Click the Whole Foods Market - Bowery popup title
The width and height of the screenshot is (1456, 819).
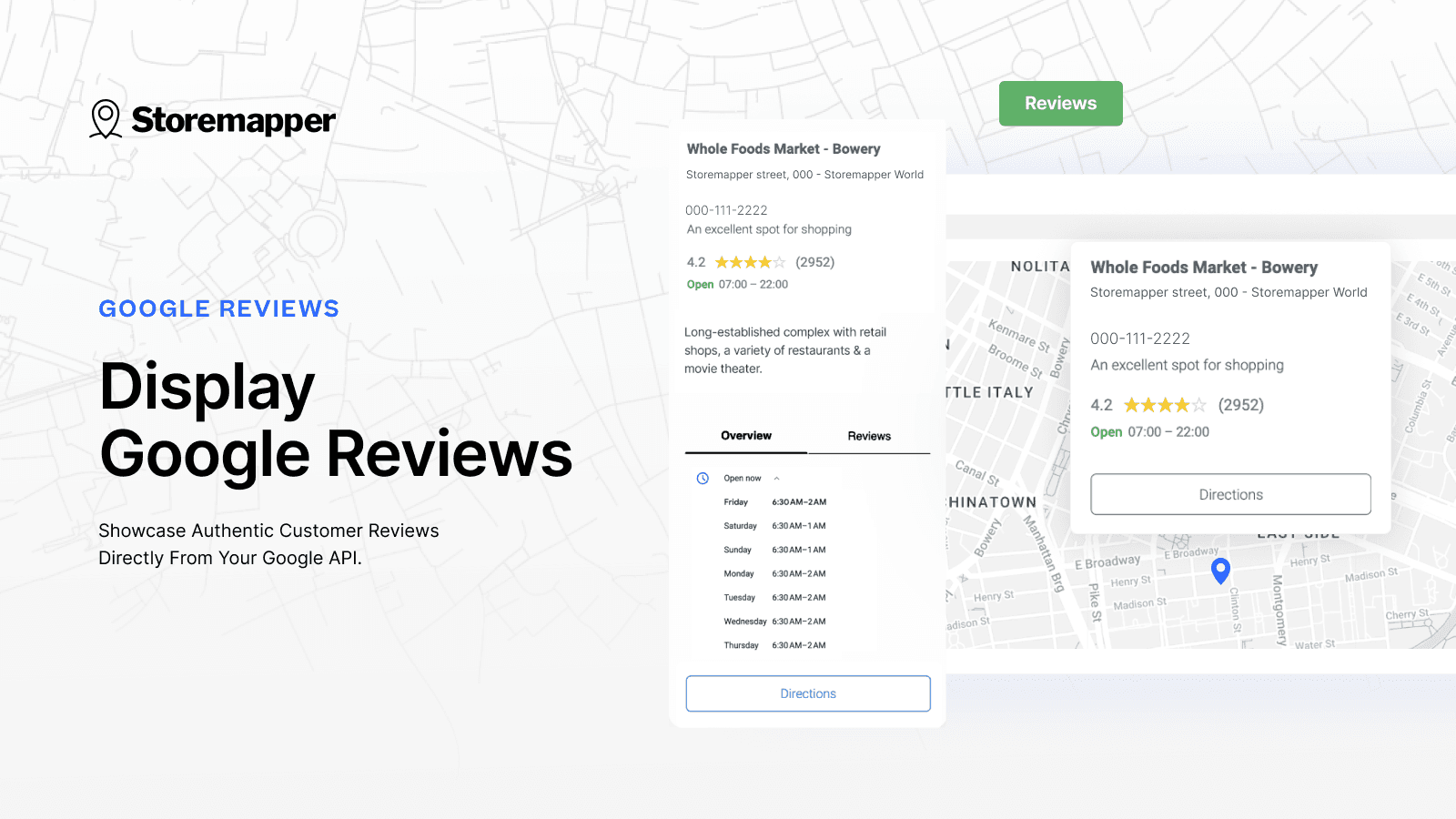(x=1204, y=267)
